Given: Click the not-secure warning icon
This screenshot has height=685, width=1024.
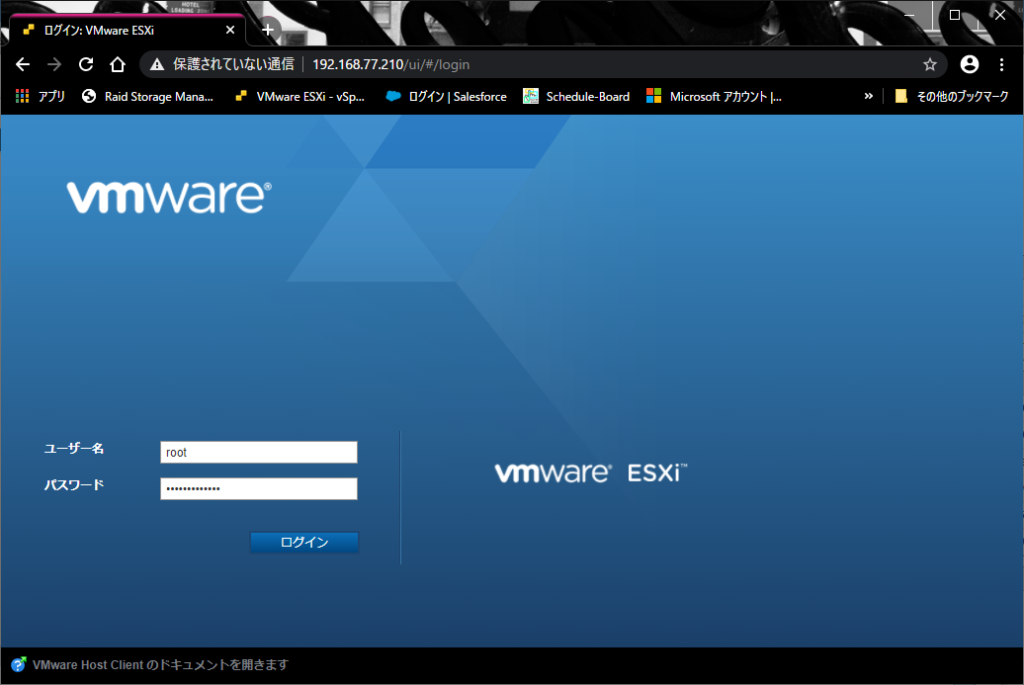Looking at the screenshot, I should point(157,64).
